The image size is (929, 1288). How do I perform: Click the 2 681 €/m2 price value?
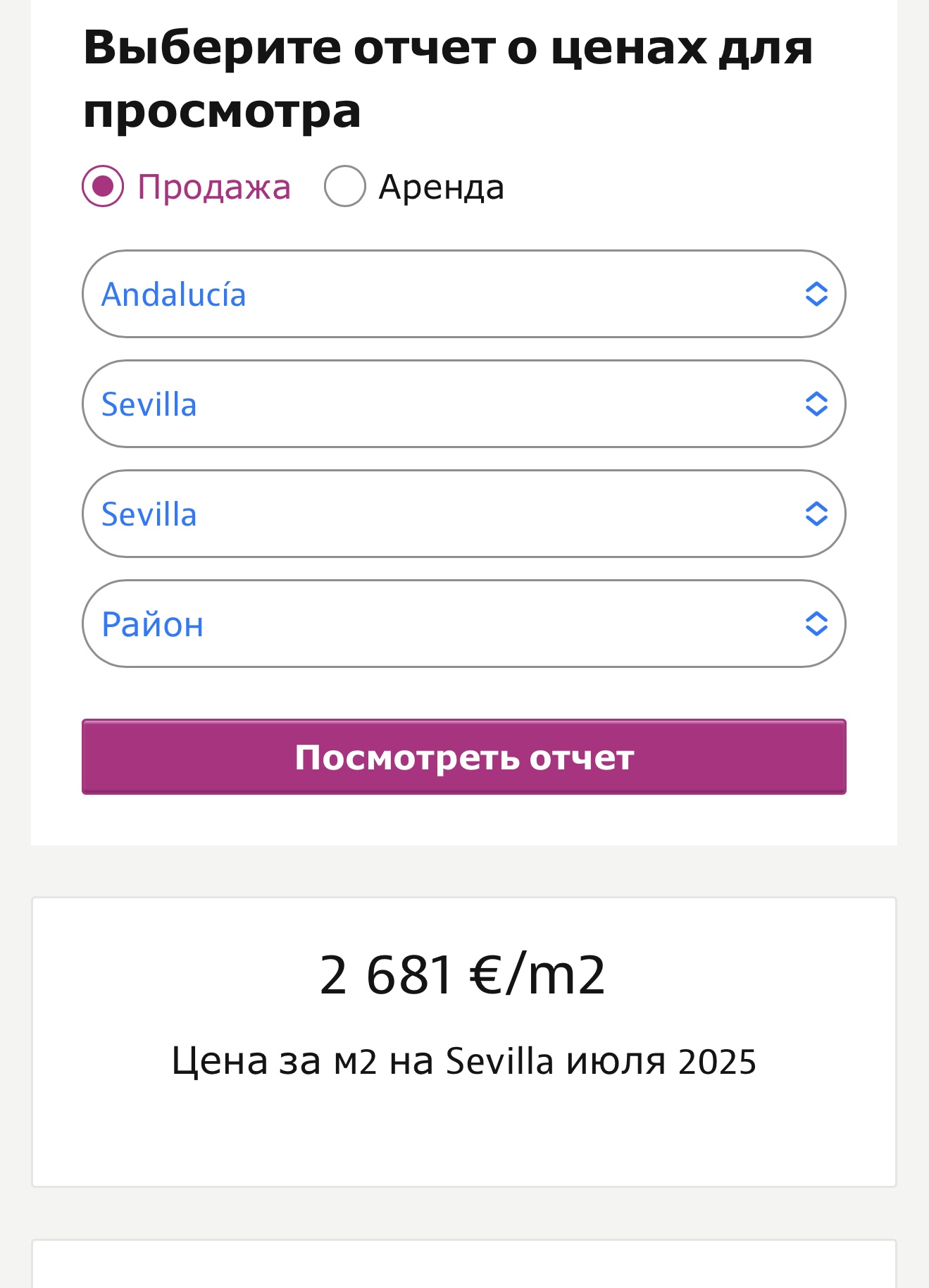coord(462,975)
